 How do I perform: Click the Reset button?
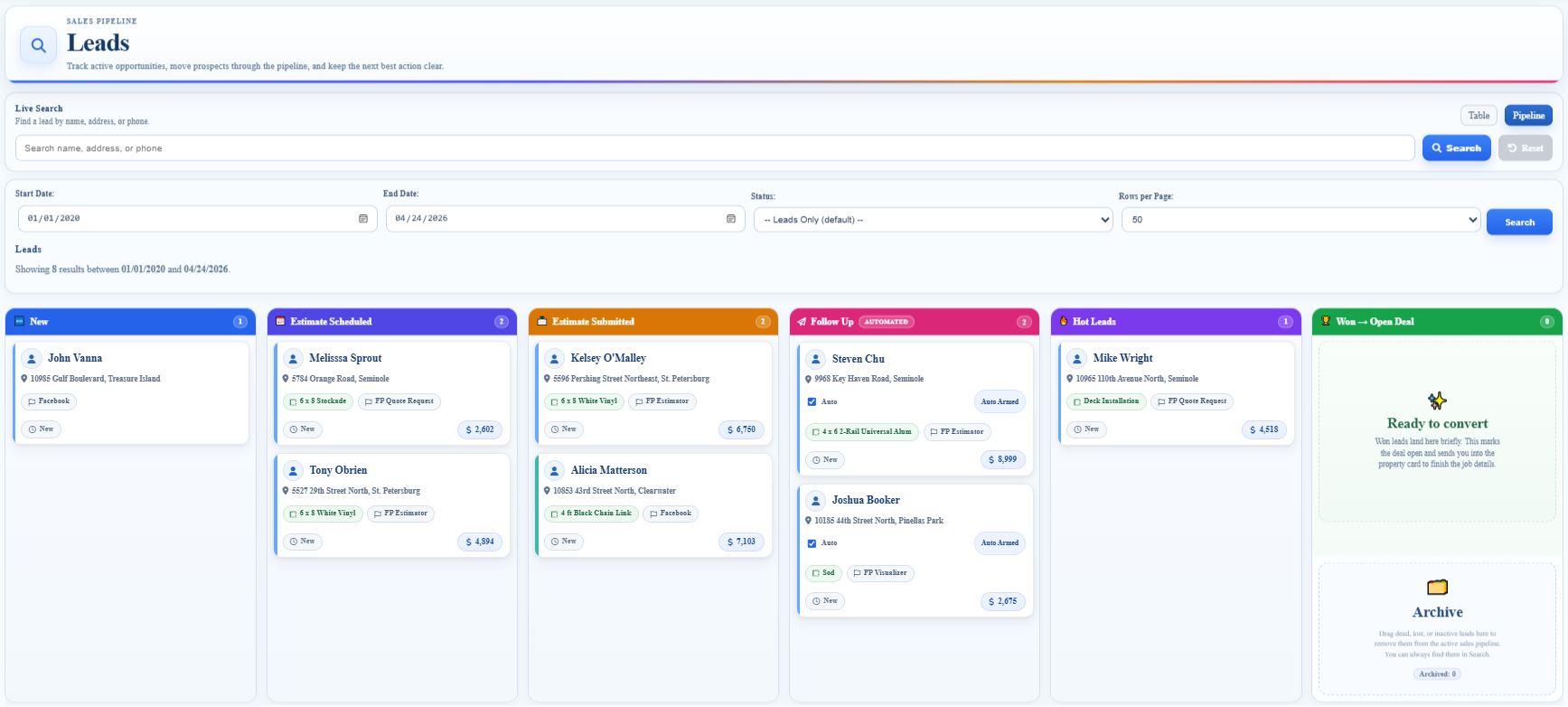tap(1525, 148)
